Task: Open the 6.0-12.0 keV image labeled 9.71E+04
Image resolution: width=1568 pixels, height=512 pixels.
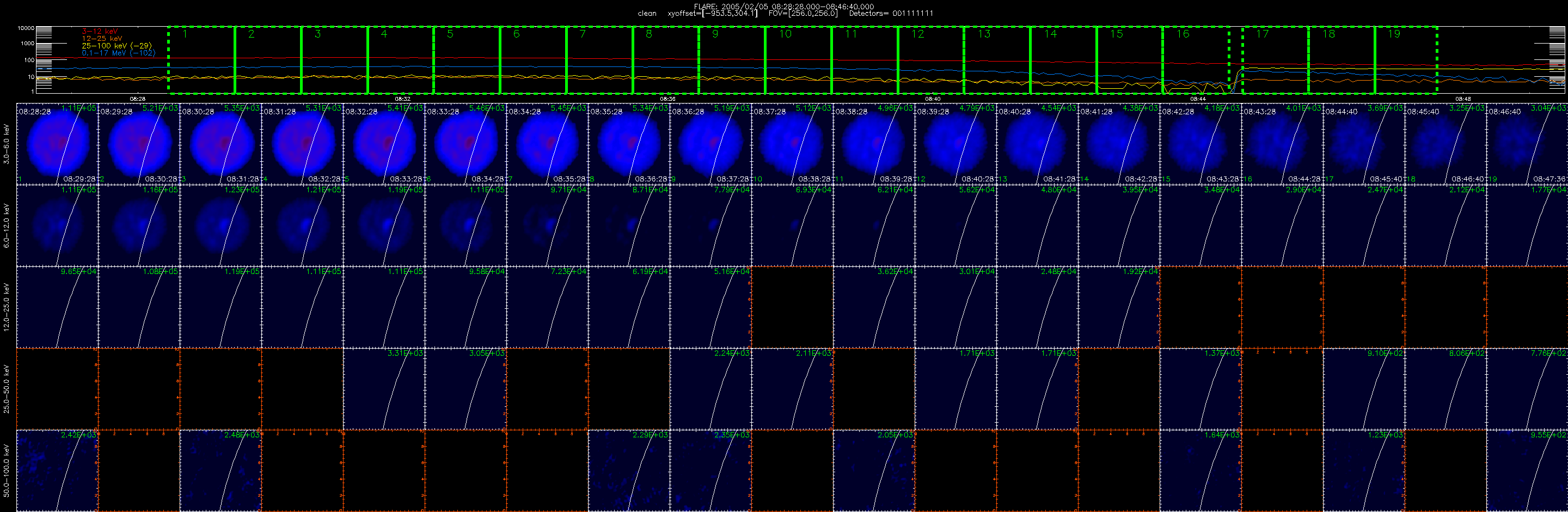Action: (x=548, y=225)
